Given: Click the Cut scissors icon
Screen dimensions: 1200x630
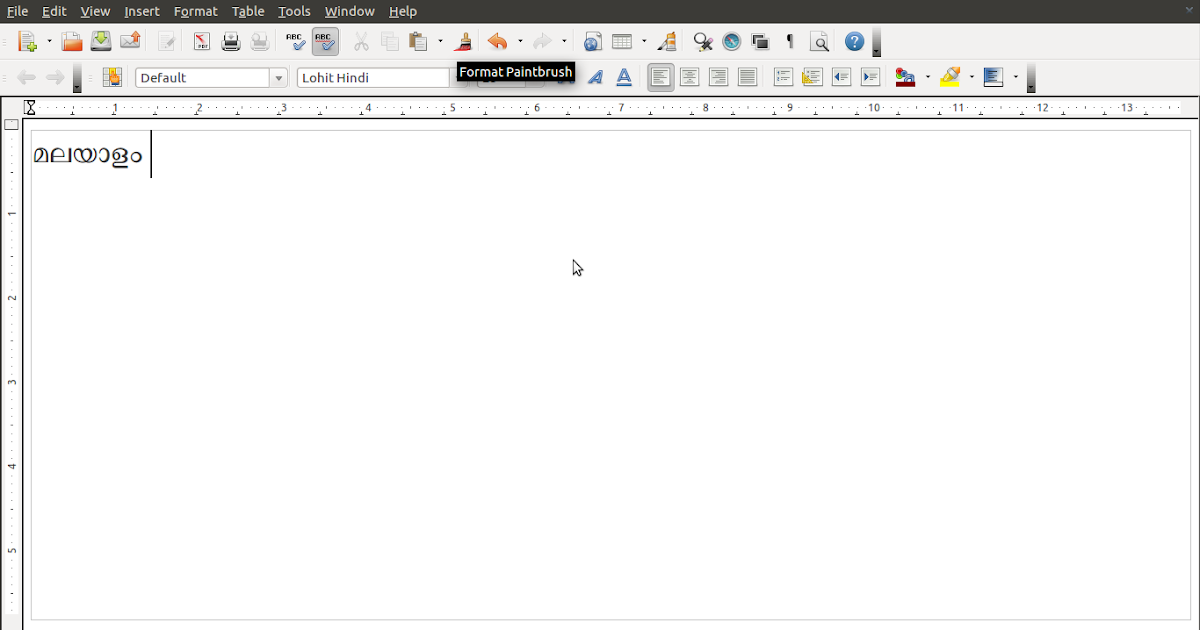Looking at the screenshot, I should tap(361, 42).
